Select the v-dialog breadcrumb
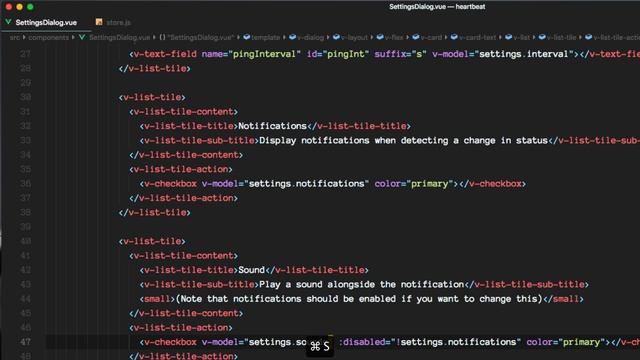Screen dimensions: 640x360 click(x=311, y=38)
